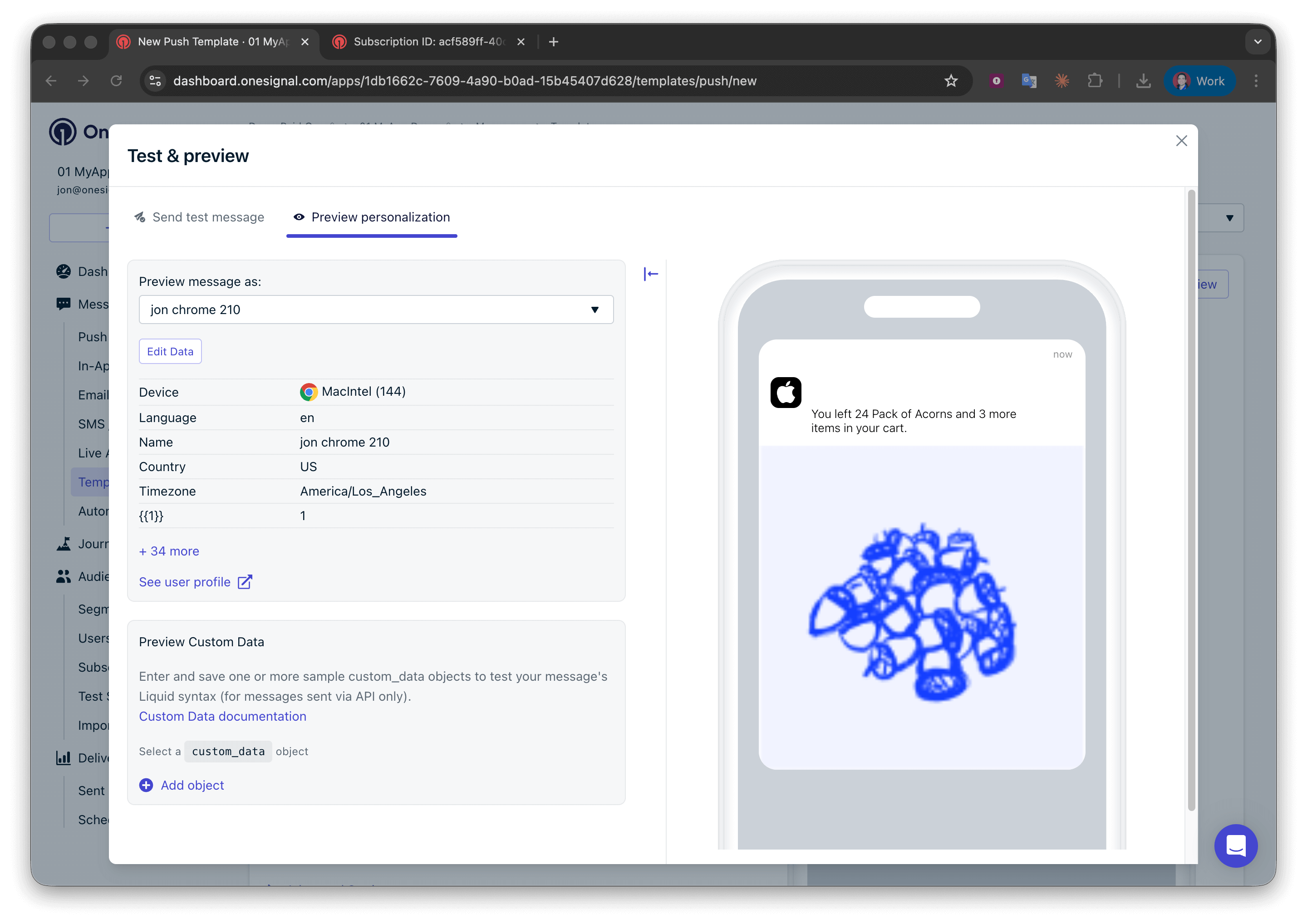Screen dimensions: 1307x924
Task: Click the browser downloads icon
Action: click(1143, 81)
